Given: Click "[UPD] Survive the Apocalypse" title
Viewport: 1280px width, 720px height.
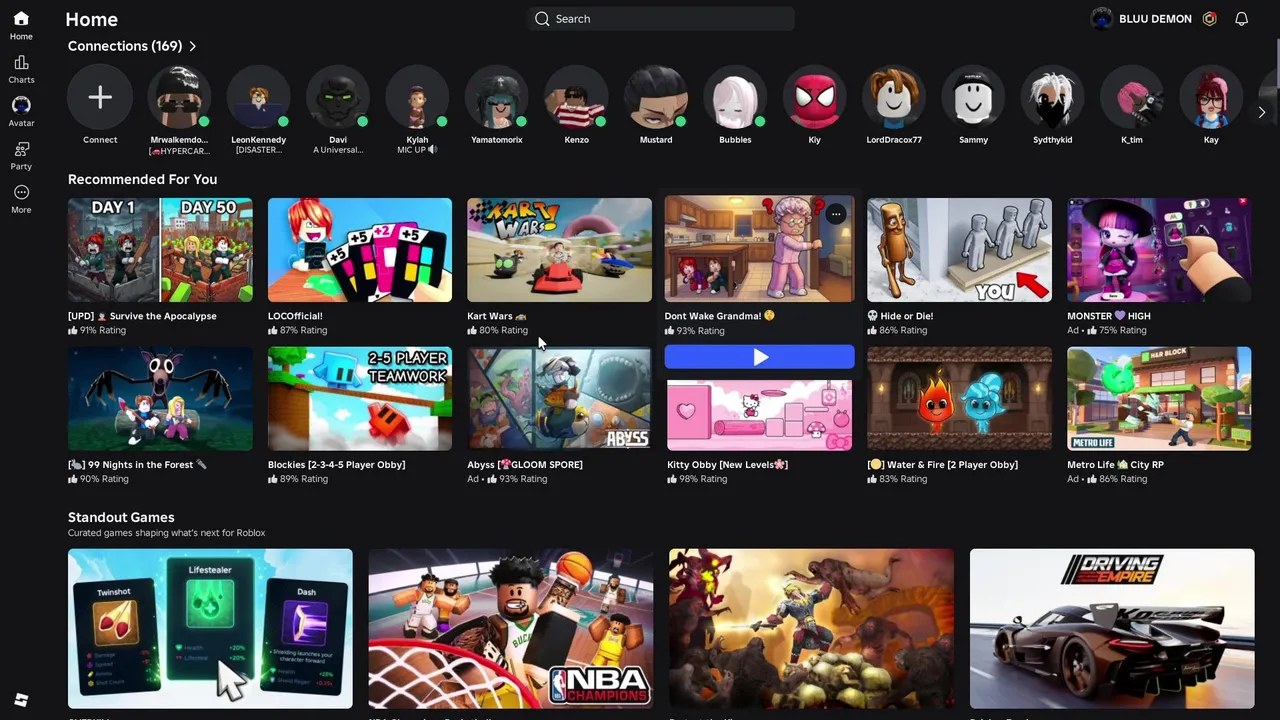Looking at the screenshot, I should [x=142, y=316].
